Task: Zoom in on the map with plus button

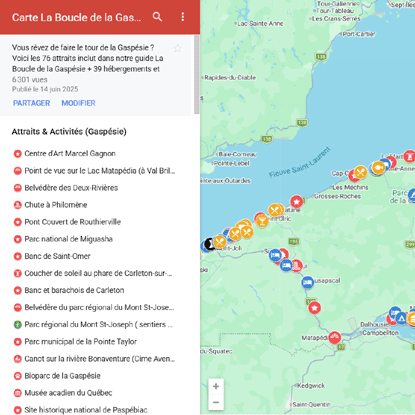Action: pos(216,386)
